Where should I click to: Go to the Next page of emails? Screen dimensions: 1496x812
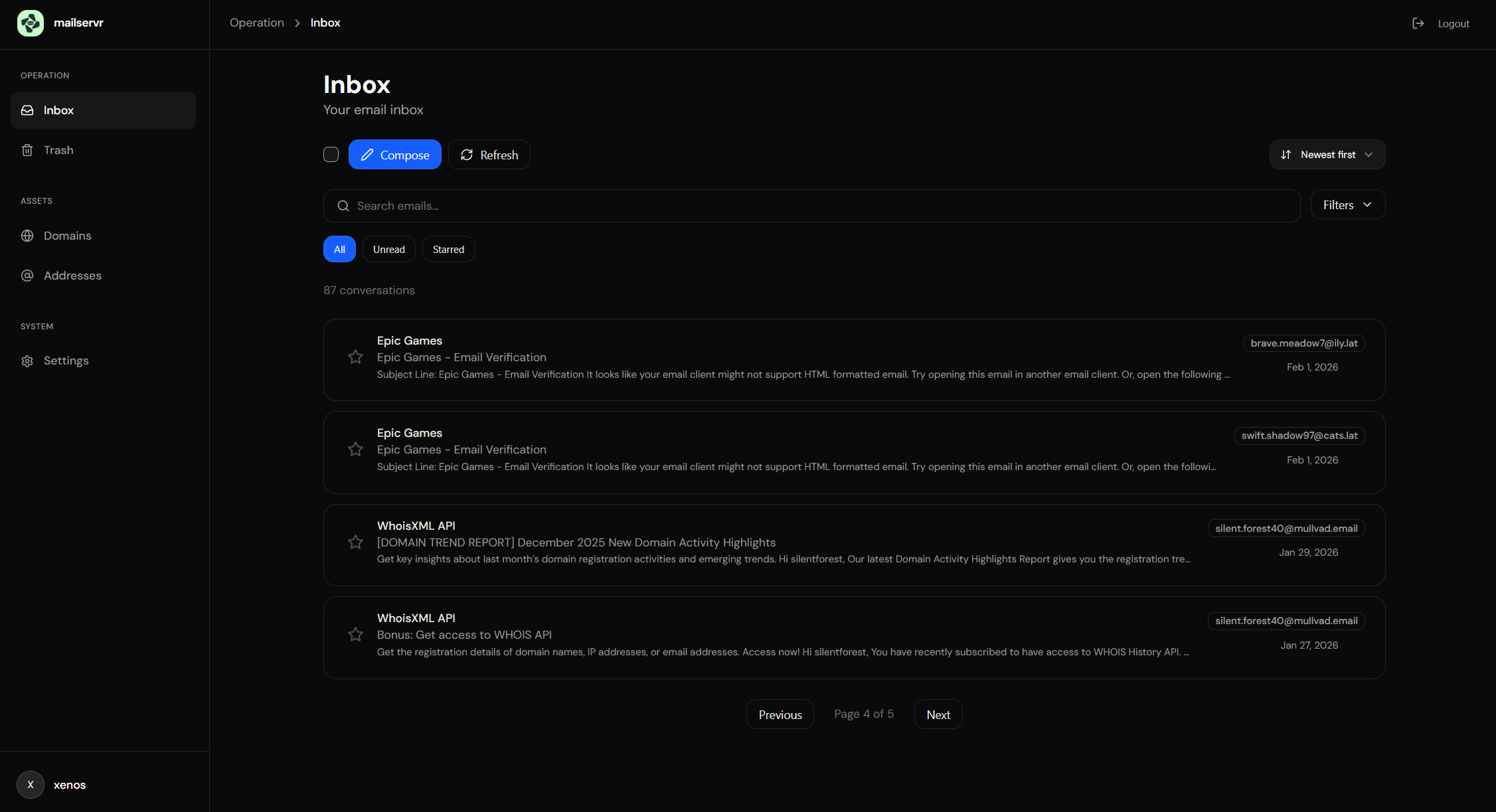click(x=938, y=714)
